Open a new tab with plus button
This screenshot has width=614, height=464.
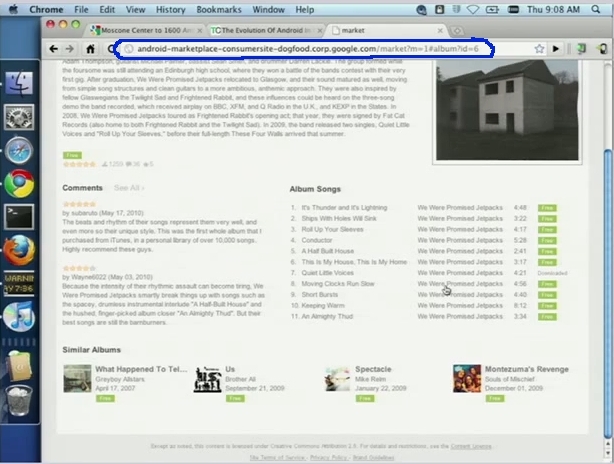click(x=457, y=31)
